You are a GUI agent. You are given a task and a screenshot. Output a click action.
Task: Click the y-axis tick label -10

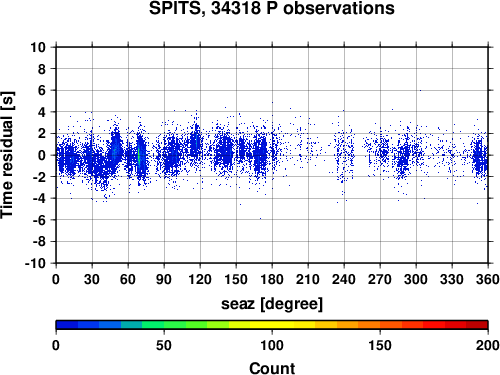click(x=35, y=263)
